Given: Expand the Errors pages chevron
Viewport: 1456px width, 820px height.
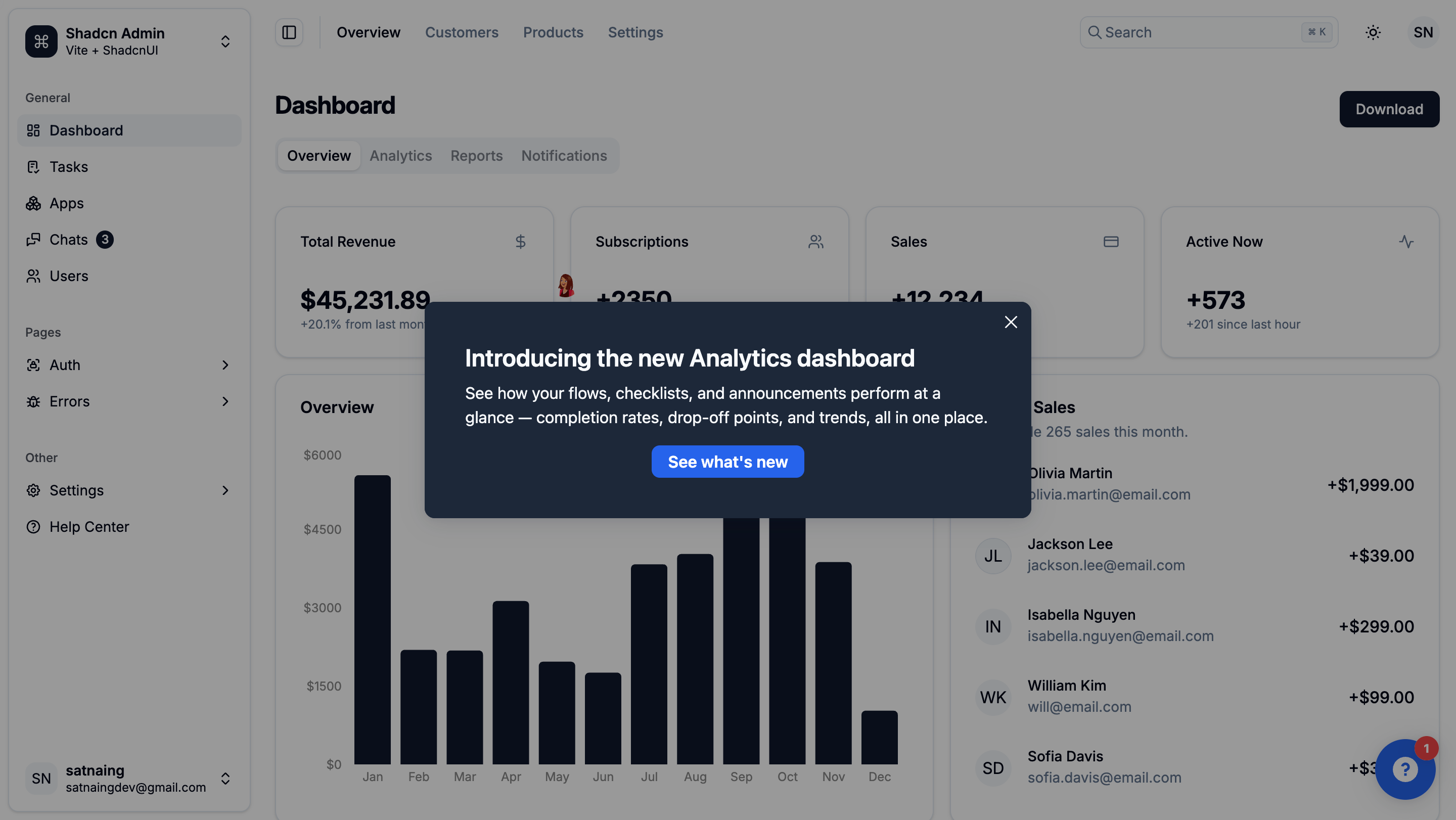Looking at the screenshot, I should click(225, 401).
